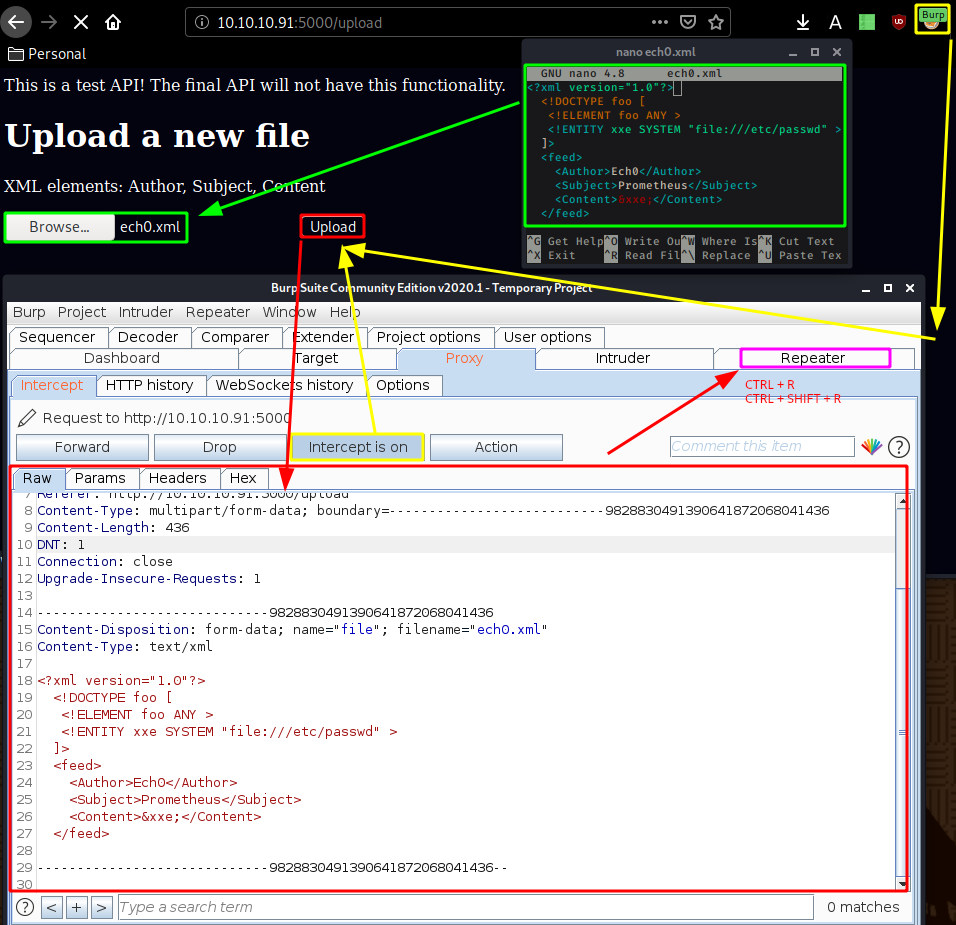Switch to the Repeater tool tab
The width and height of the screenshot is (956, 925).
[x=813, y=359]
